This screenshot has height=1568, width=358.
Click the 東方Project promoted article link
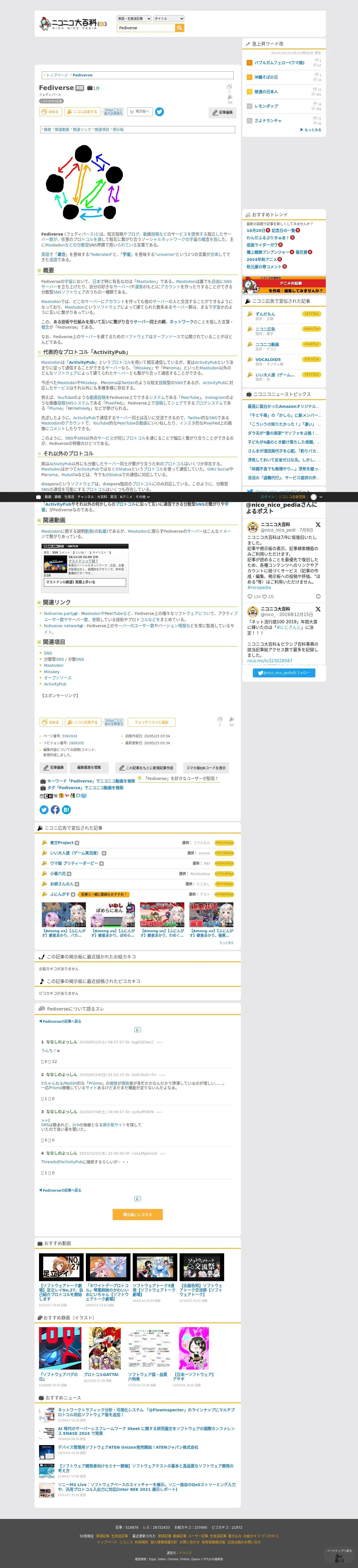click(62, 842)
